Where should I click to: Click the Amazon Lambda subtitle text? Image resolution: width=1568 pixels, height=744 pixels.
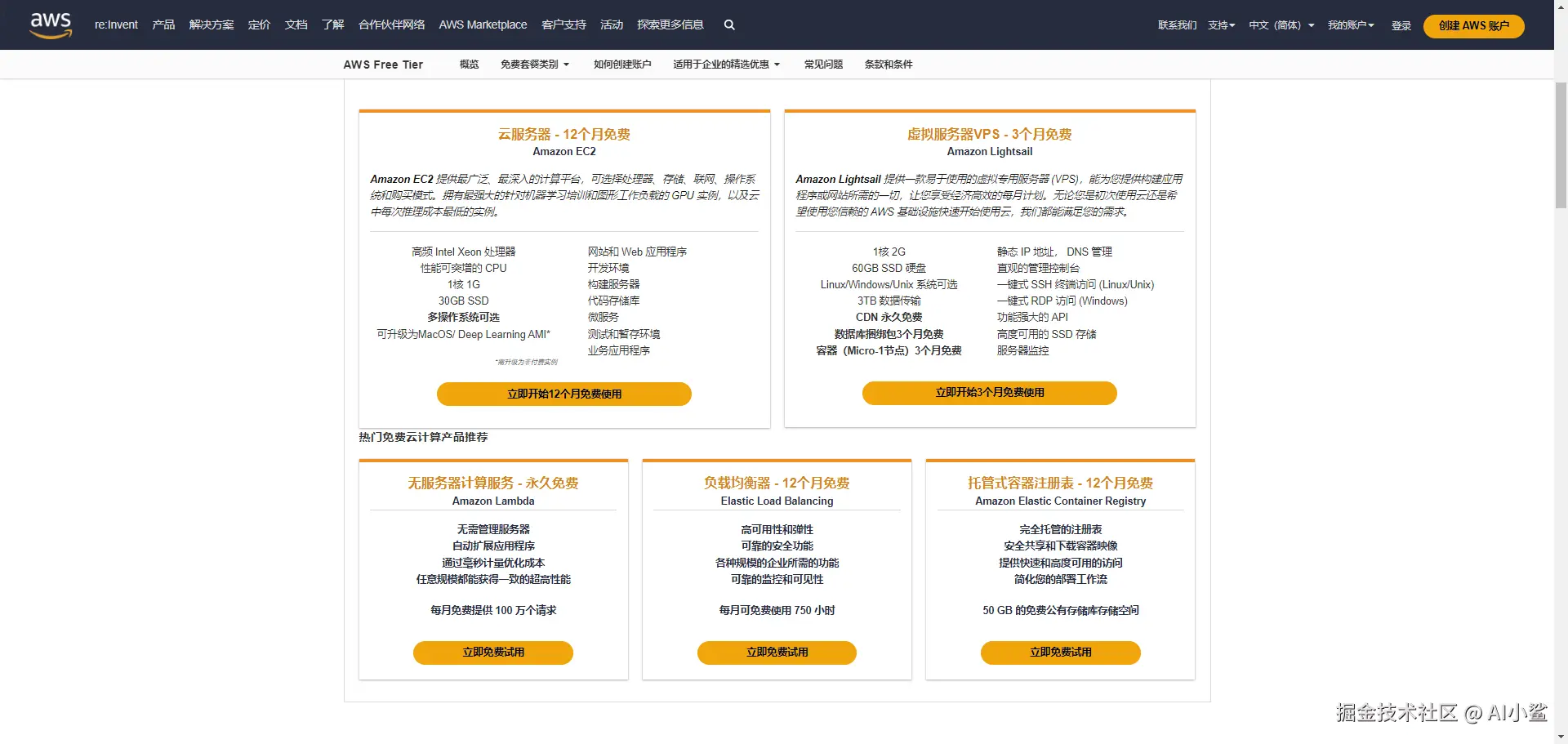tap(493, 501)
